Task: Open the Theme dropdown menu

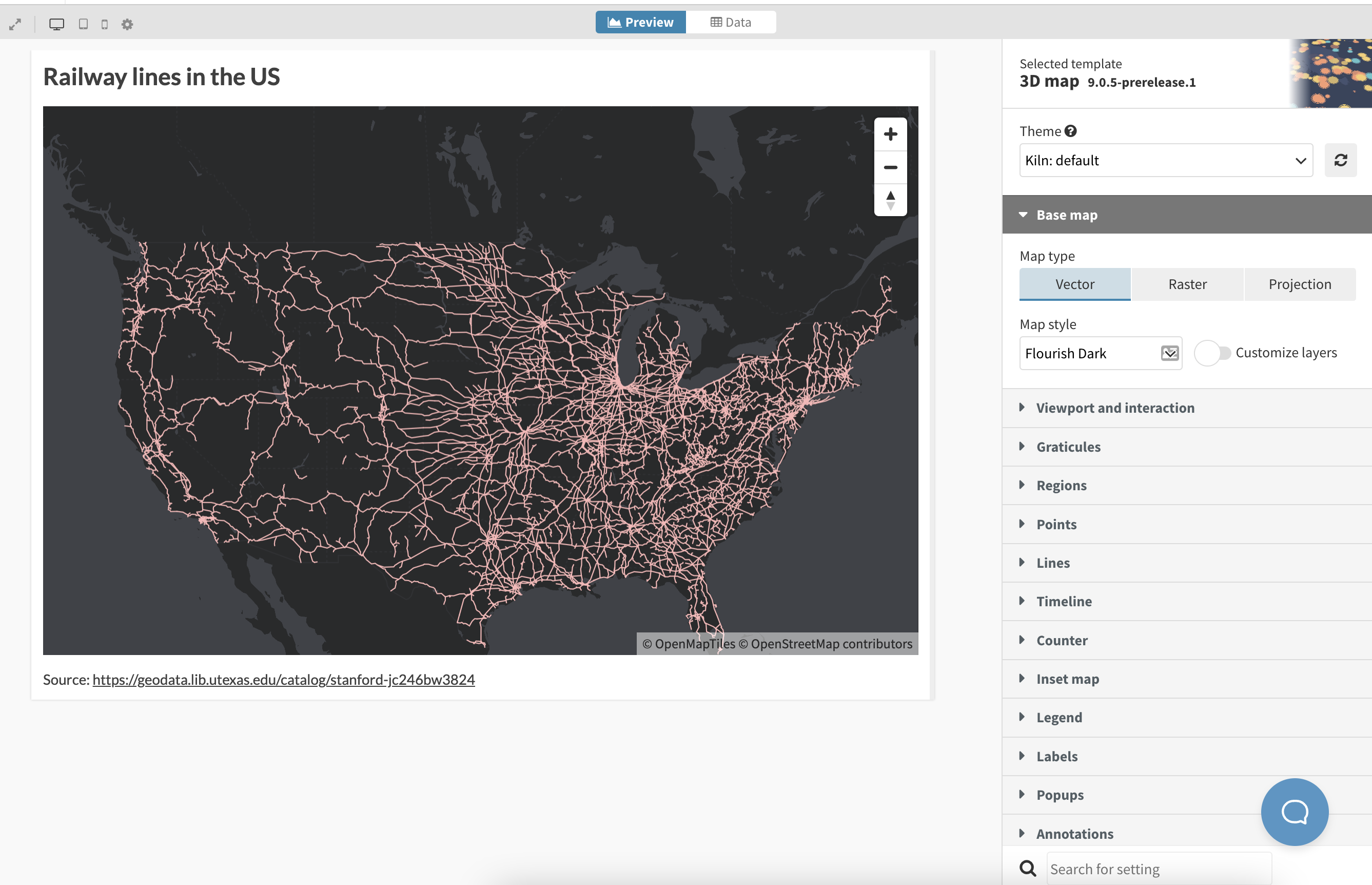Action: [x=1166, y=160]
